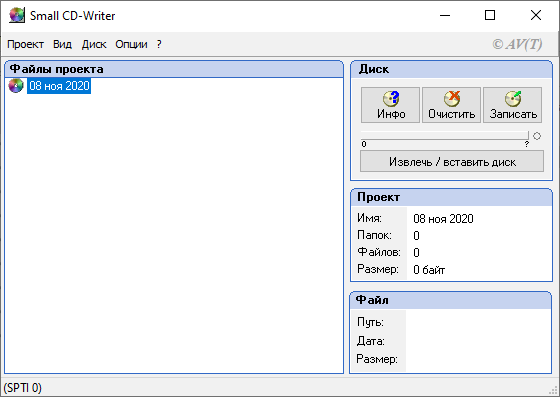Click the Инфо disc information button
560x397 pixels.
390,105
